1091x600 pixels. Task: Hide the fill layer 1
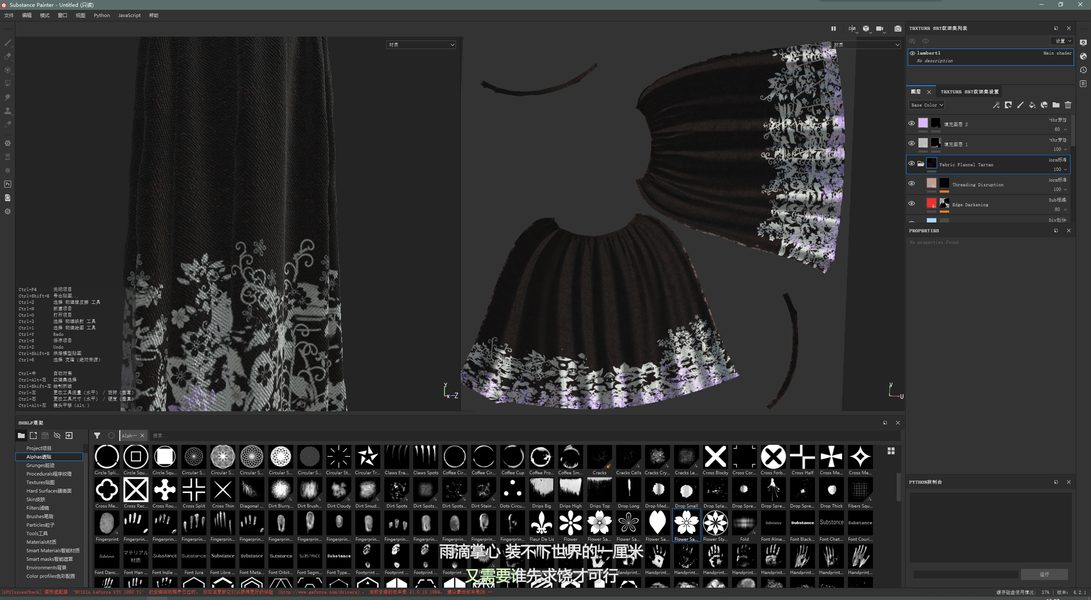point(911,143)
